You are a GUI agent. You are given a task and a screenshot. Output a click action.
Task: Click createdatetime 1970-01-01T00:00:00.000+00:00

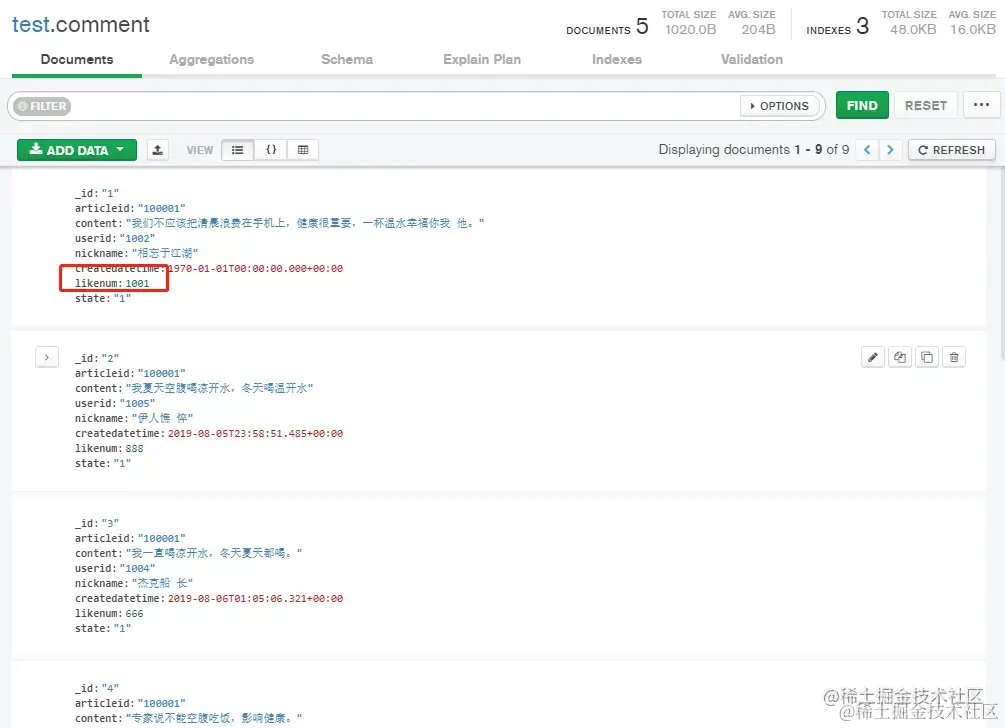(255, 269)
